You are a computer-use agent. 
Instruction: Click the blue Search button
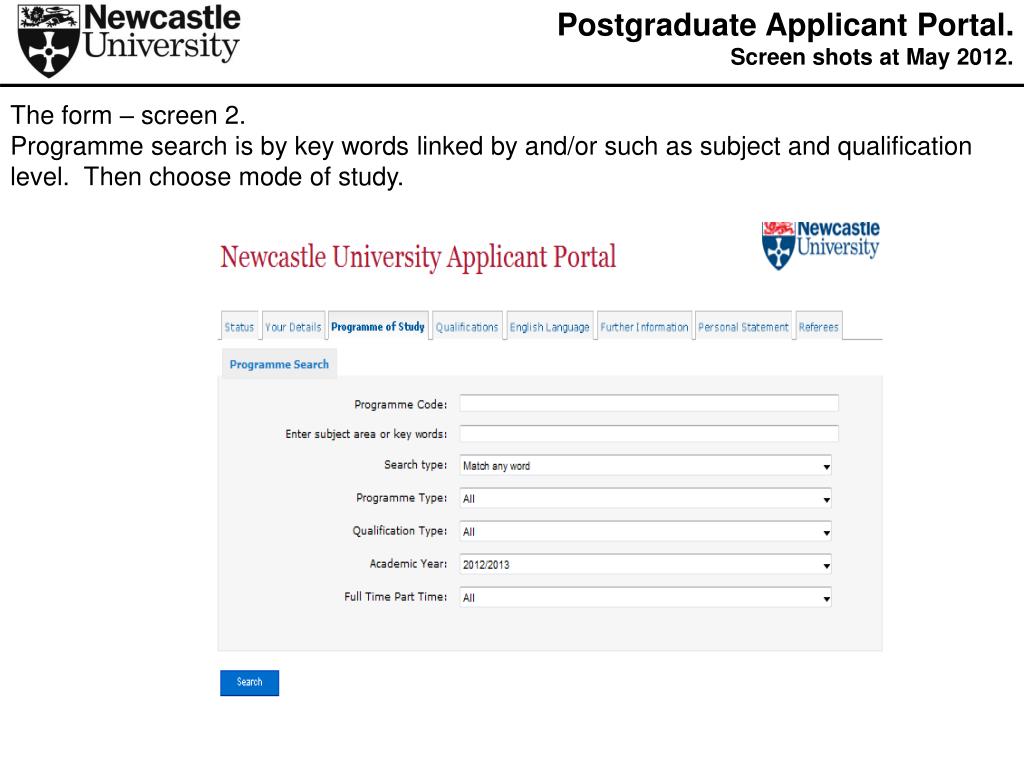[249, 682]
